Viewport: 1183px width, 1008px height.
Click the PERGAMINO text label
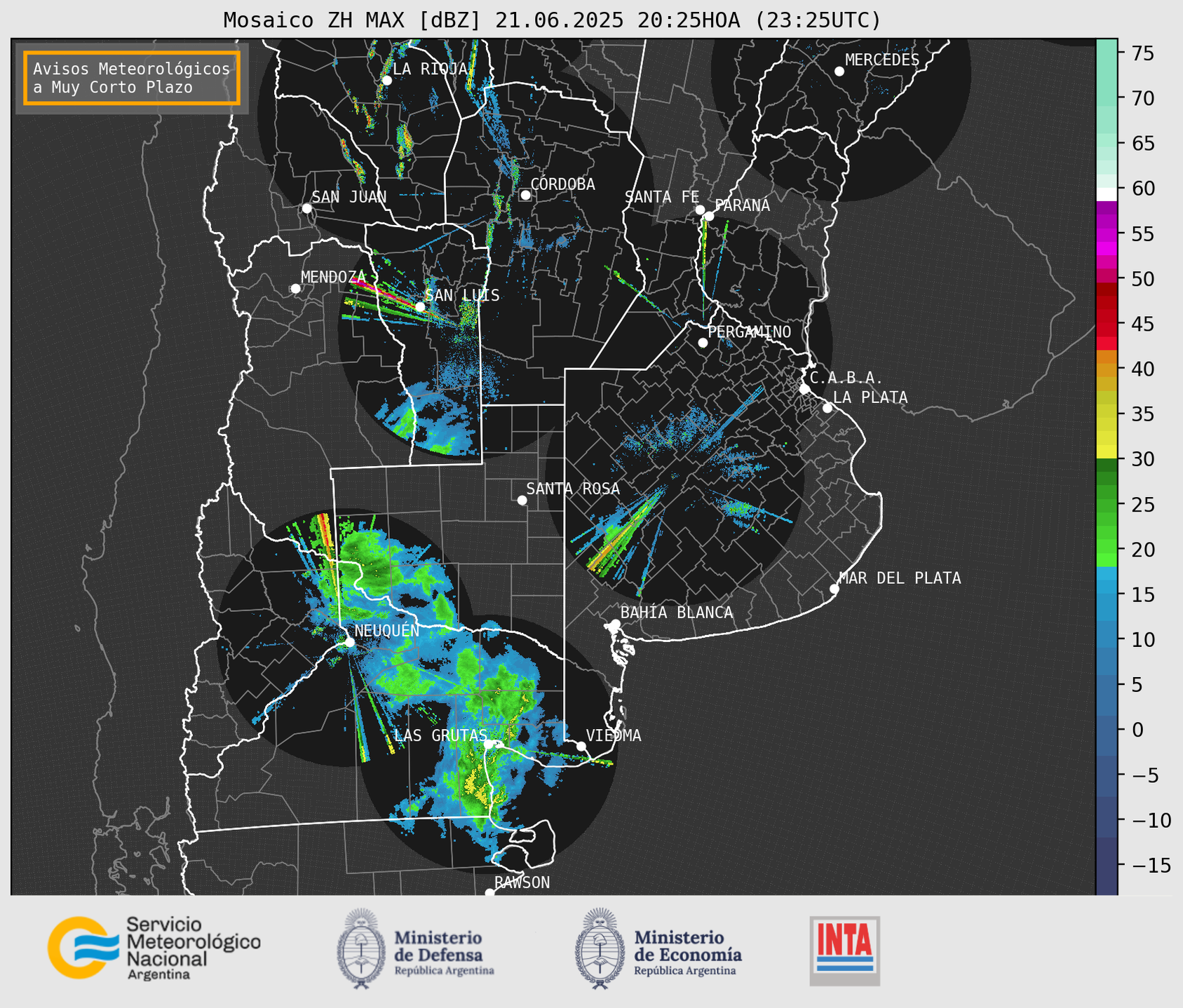[x=749, y=332]
